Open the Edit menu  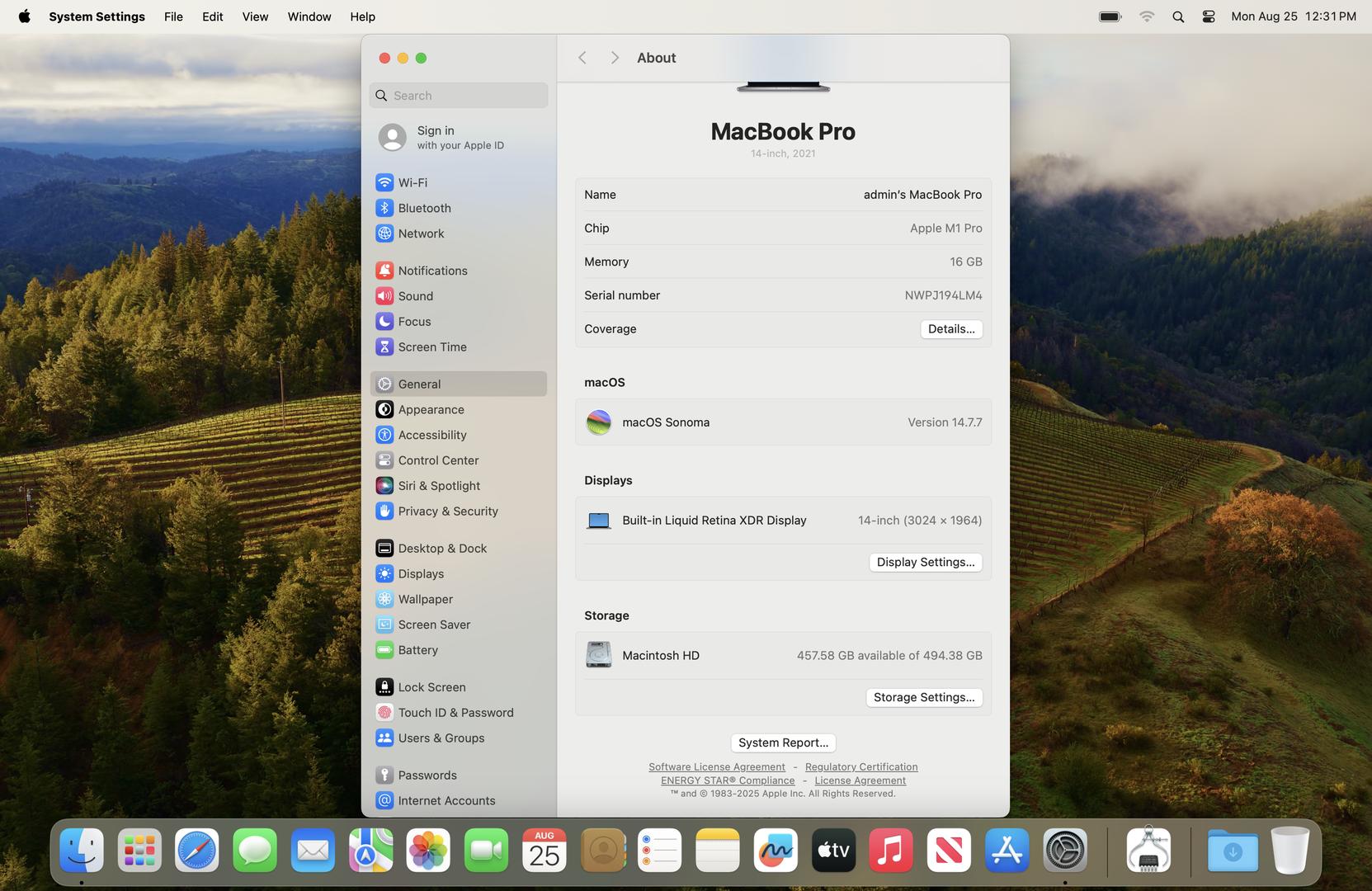point(213,16)
